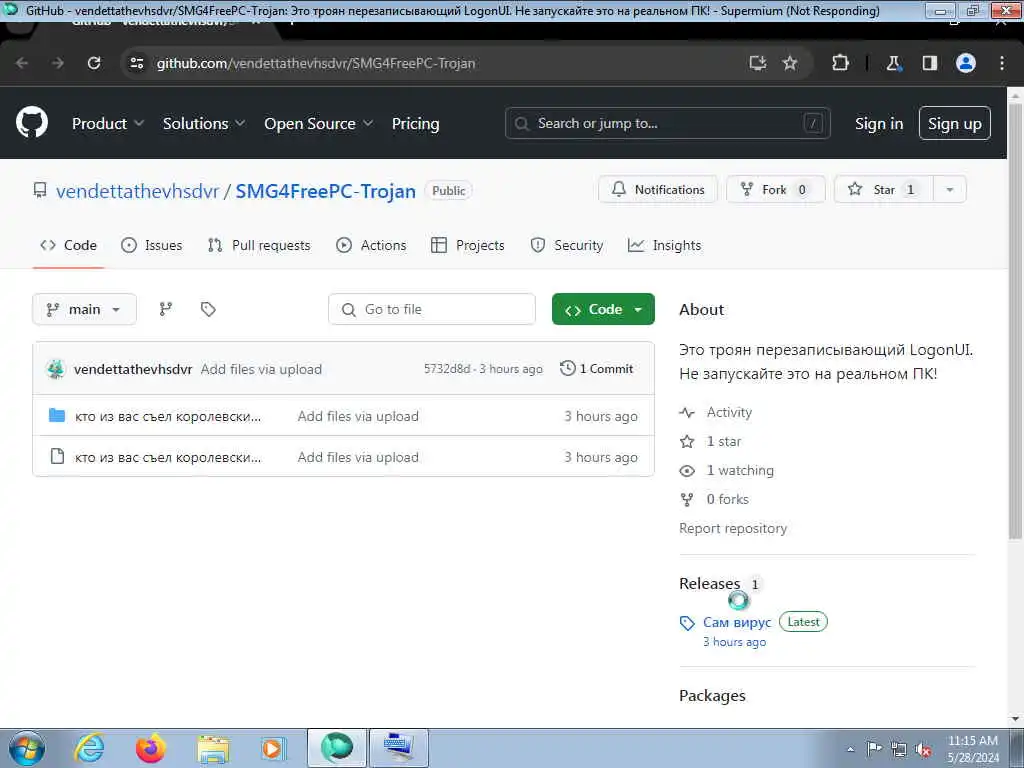The image size is (1024, 768).
Task: Bookmark this page with the star icon
Action: [x=790, y=63]
